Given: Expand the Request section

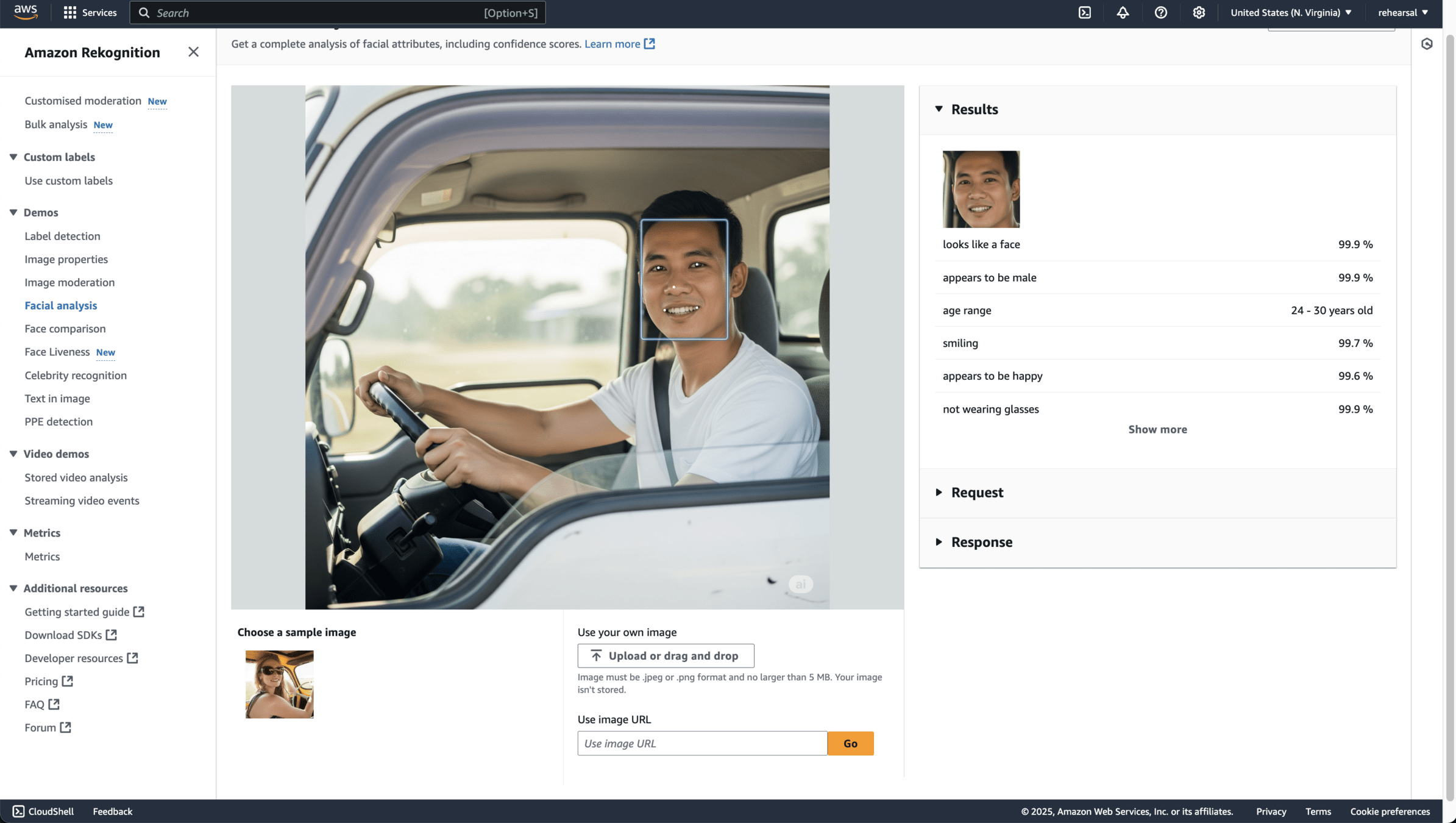Looking at the screenshot, I should coord(939,493).
